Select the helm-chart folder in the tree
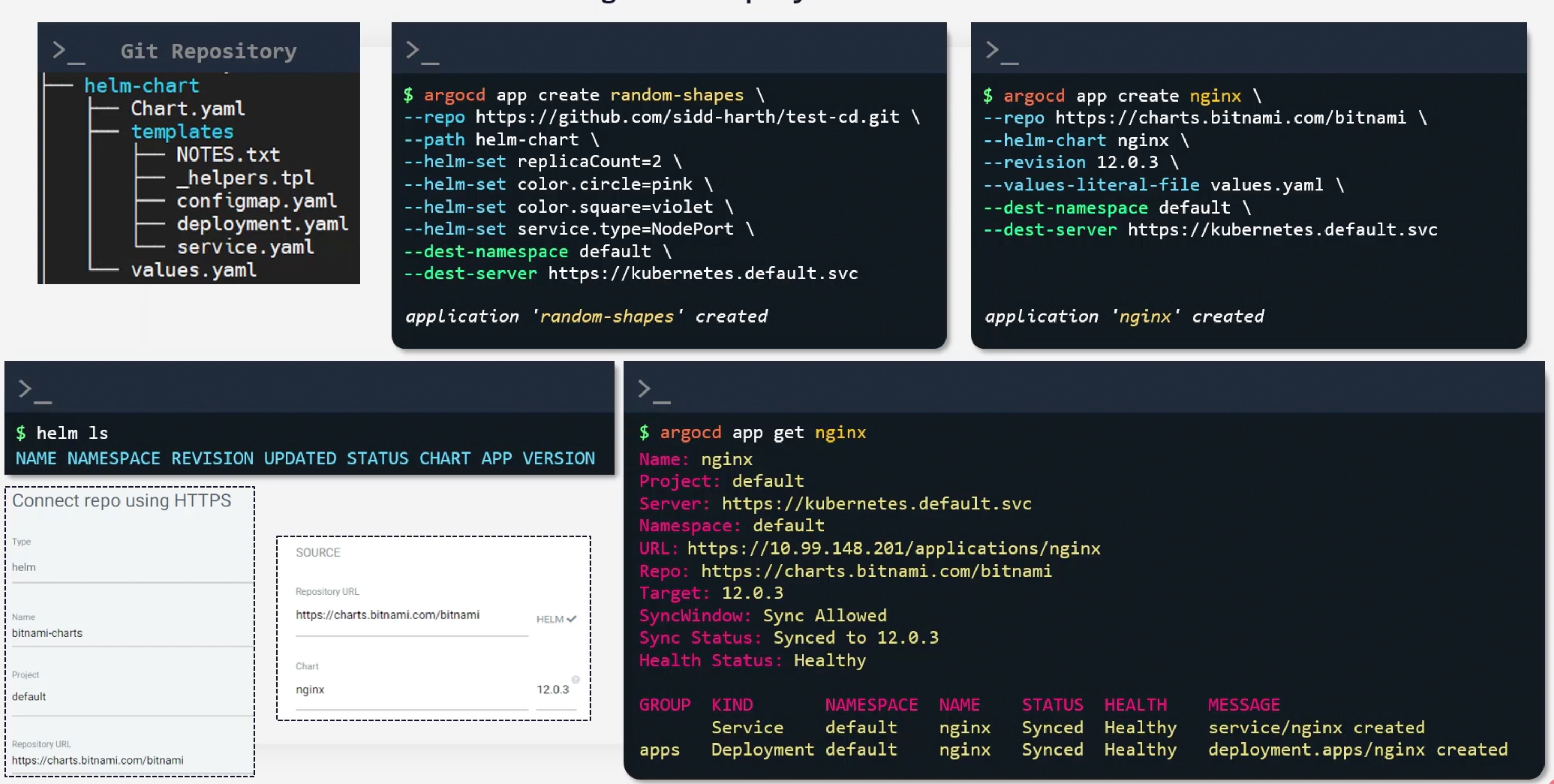The width and height of the screenshot is (1554, 784). coord(142,86)
